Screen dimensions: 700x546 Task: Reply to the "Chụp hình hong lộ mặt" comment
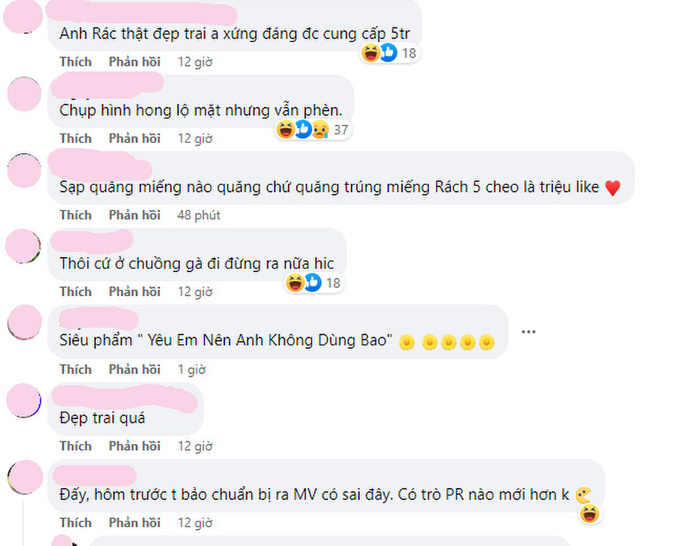click(x=134, y=138)
